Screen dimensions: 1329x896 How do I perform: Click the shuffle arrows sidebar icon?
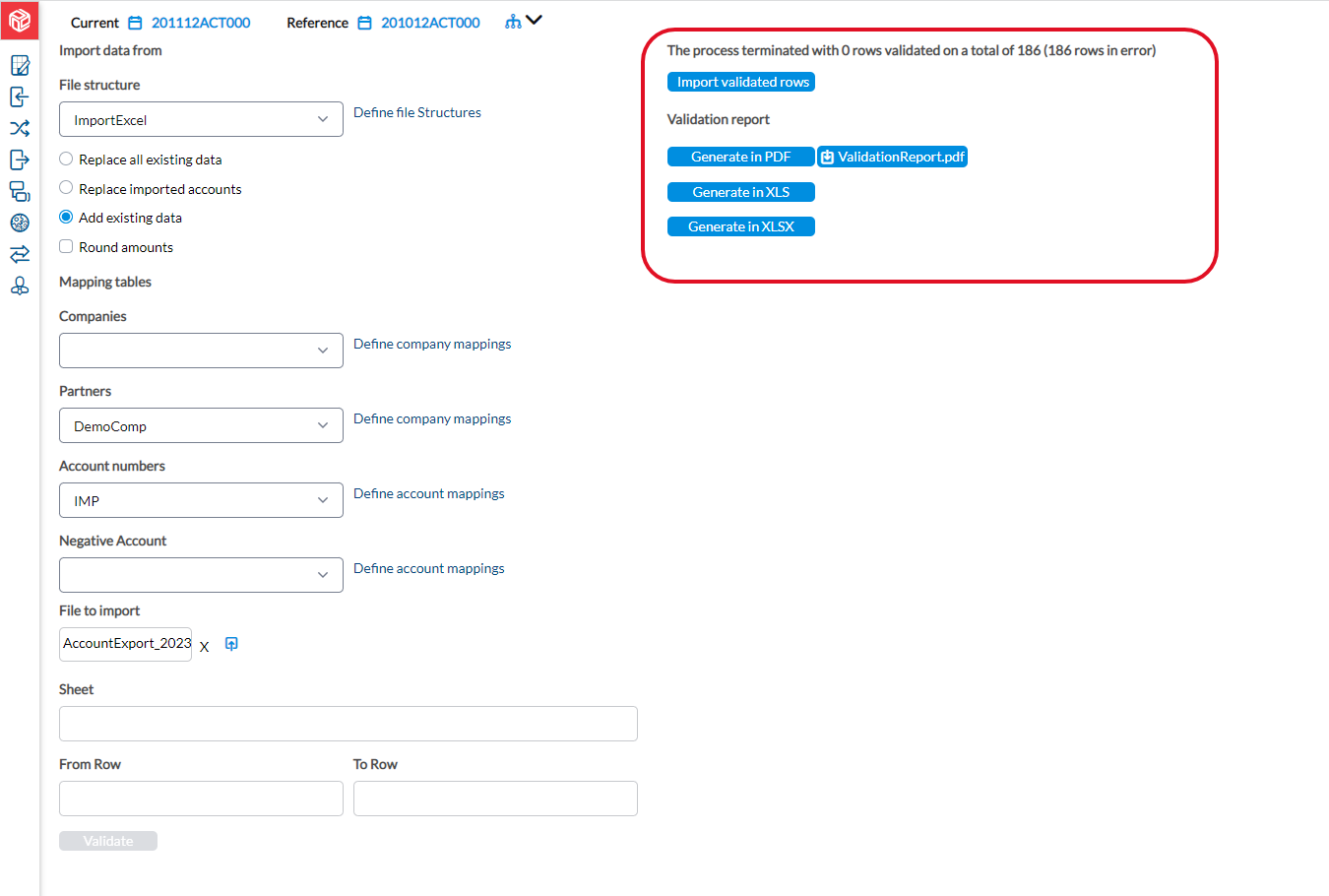click(x=20, y=128)
